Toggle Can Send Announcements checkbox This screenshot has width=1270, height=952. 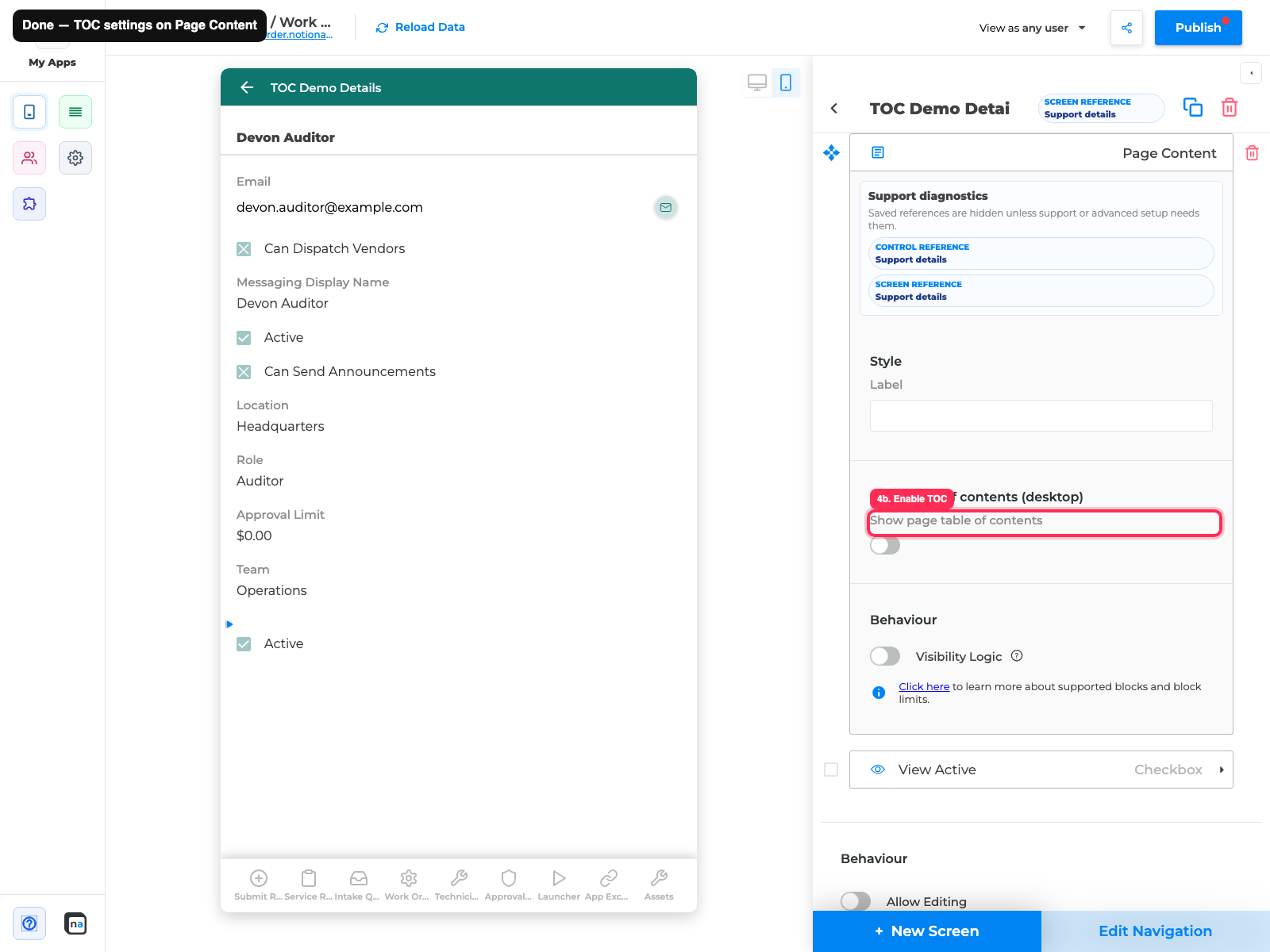coord(244,372)
